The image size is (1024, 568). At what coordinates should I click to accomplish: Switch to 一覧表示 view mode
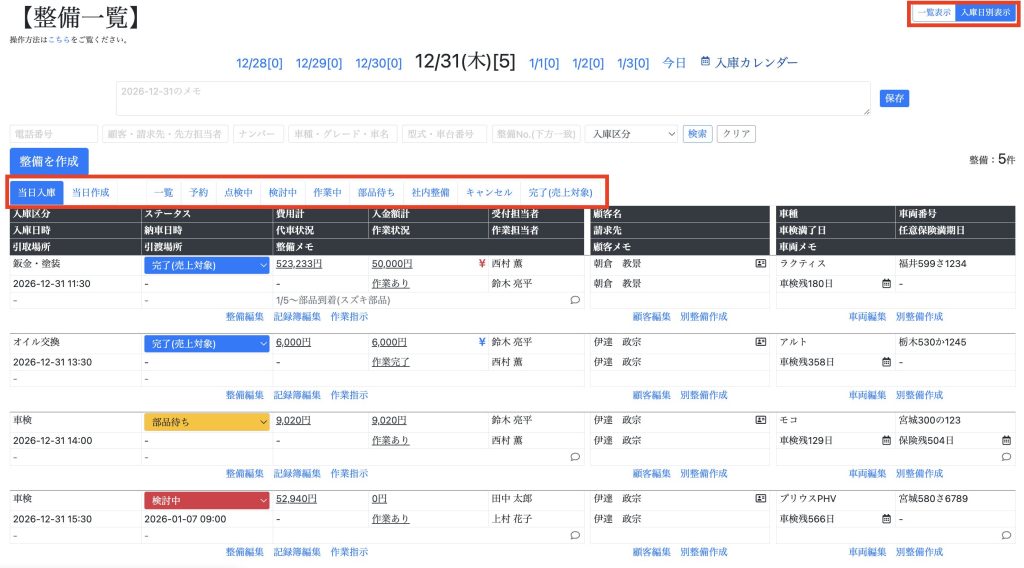click(x=933, y=13)
